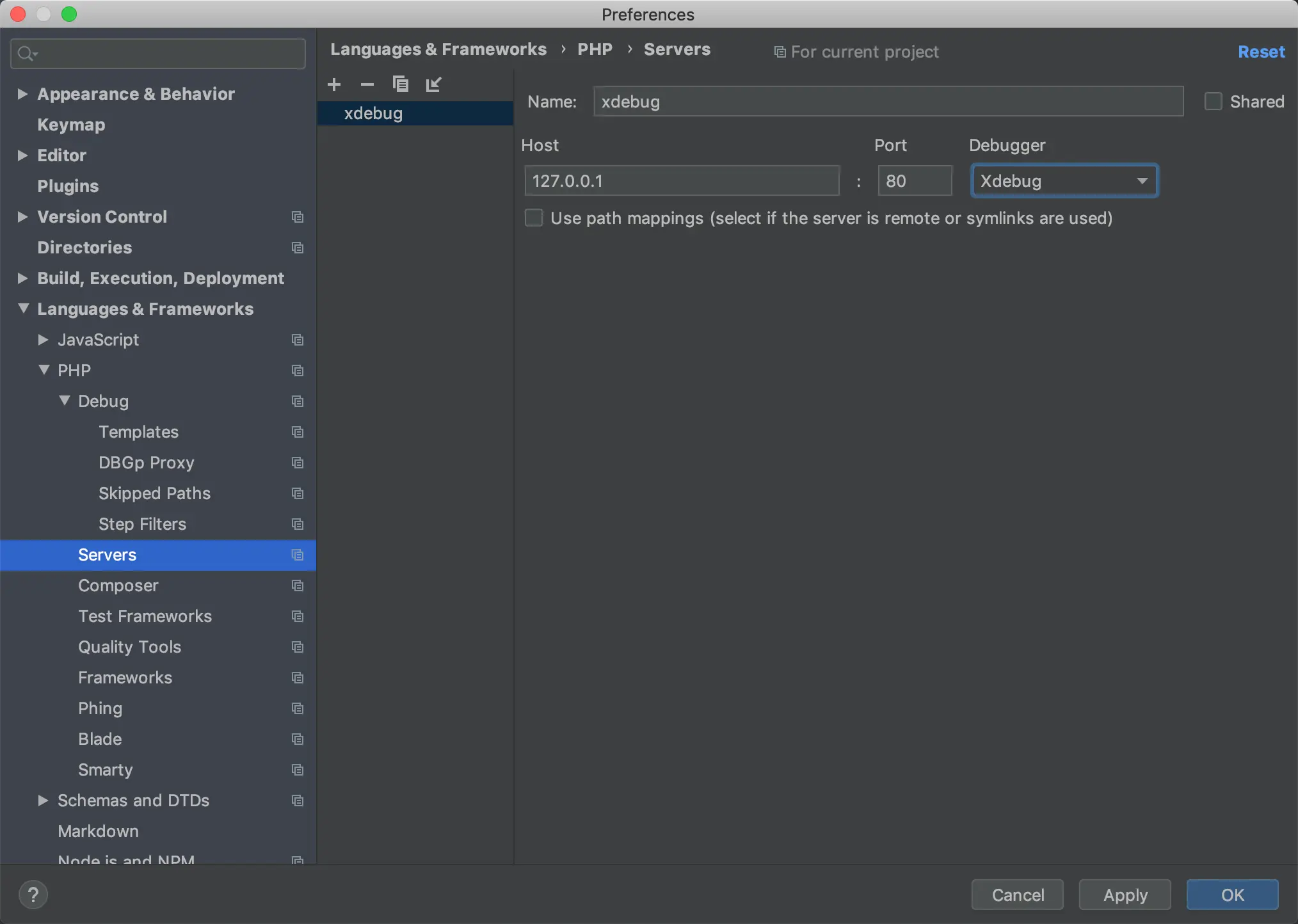
Task: Open the help question mark button
Action: click(33, 895)
